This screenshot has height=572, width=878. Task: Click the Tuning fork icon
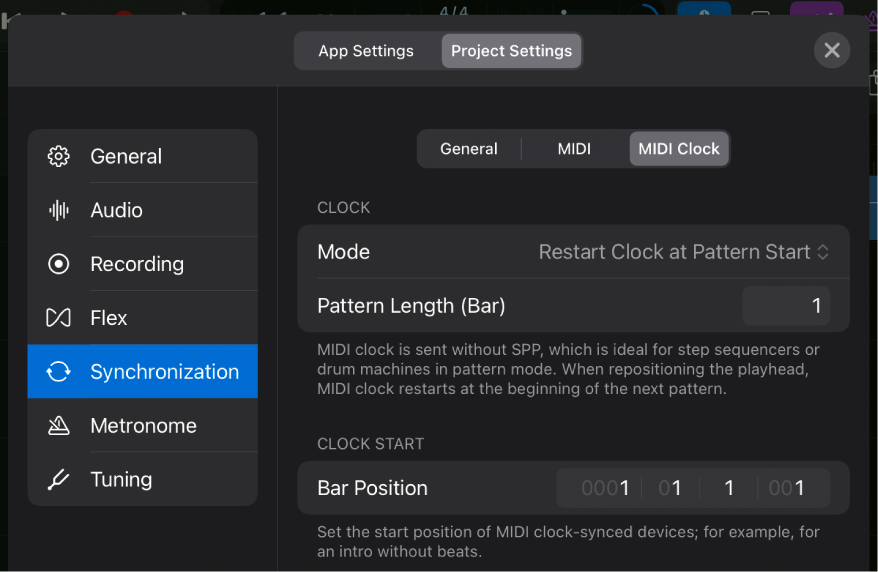[58, 479]
